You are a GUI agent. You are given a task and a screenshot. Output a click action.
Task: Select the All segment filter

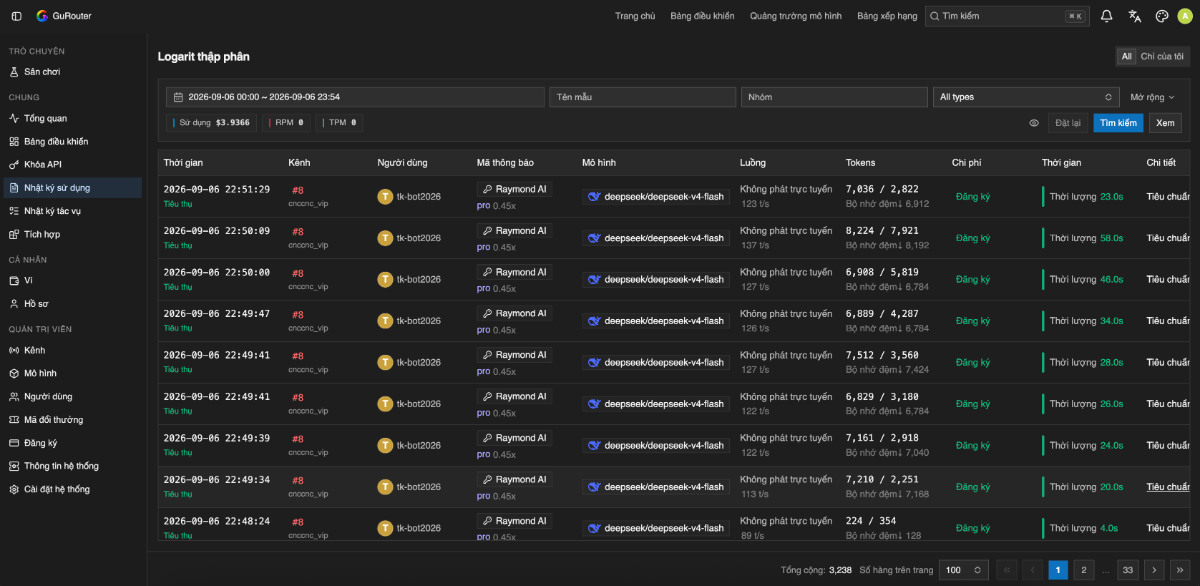[1126, 57]
